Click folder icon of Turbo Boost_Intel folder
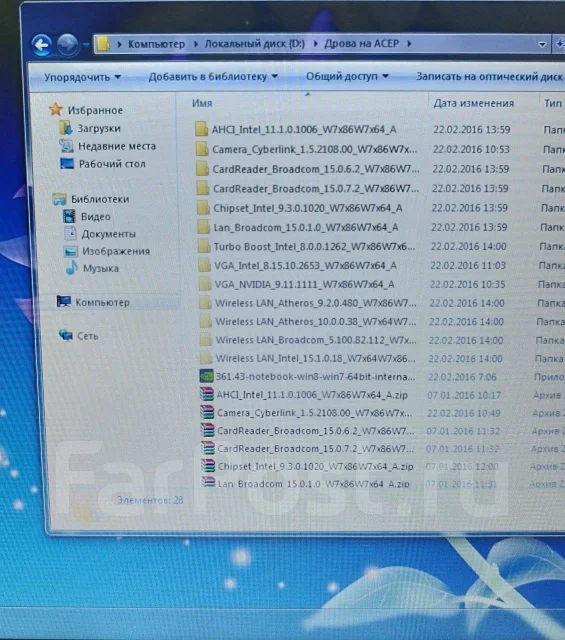The height and width of the screenshot is (640, 565). coord(204,246)
